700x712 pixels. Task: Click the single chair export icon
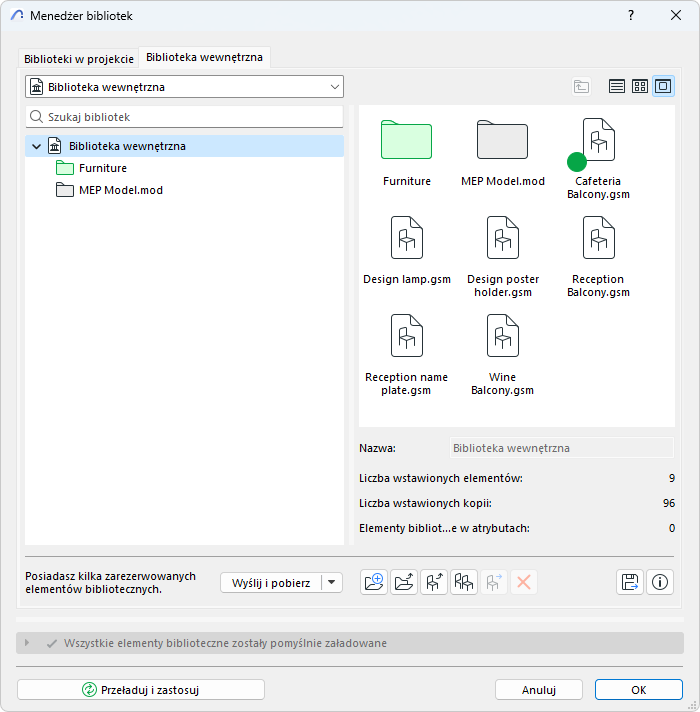click(434, 582)
